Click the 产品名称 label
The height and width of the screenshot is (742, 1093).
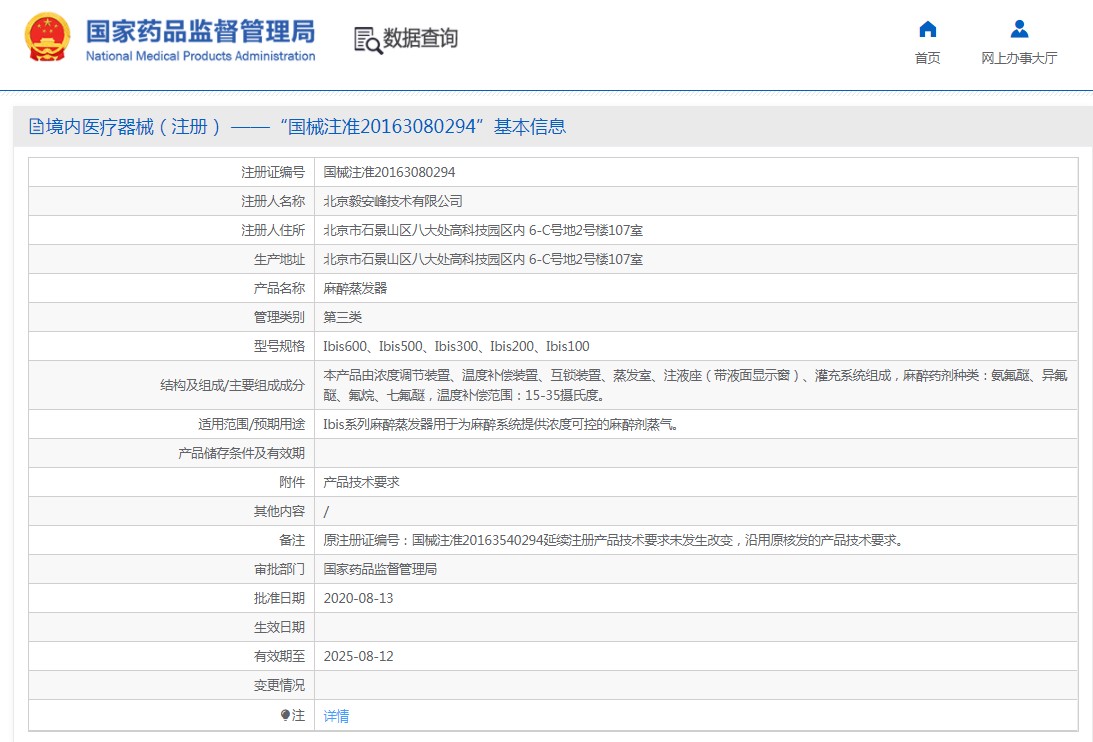(x=280, y=288)
